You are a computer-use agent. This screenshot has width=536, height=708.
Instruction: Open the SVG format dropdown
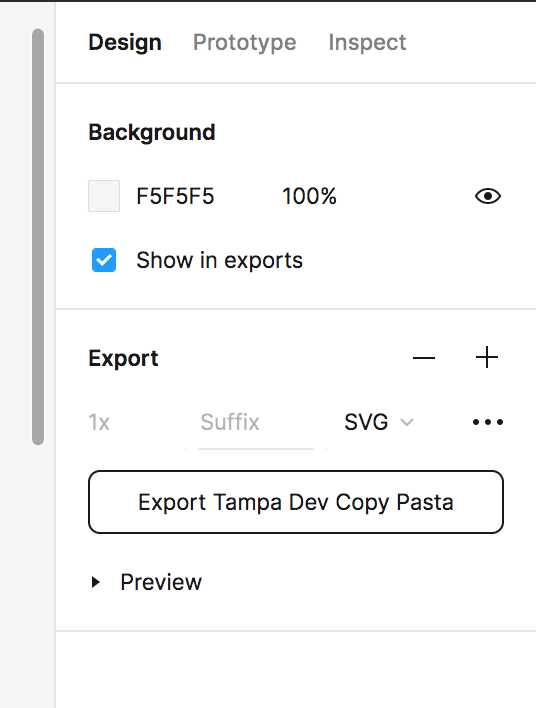tap(378, 422)
